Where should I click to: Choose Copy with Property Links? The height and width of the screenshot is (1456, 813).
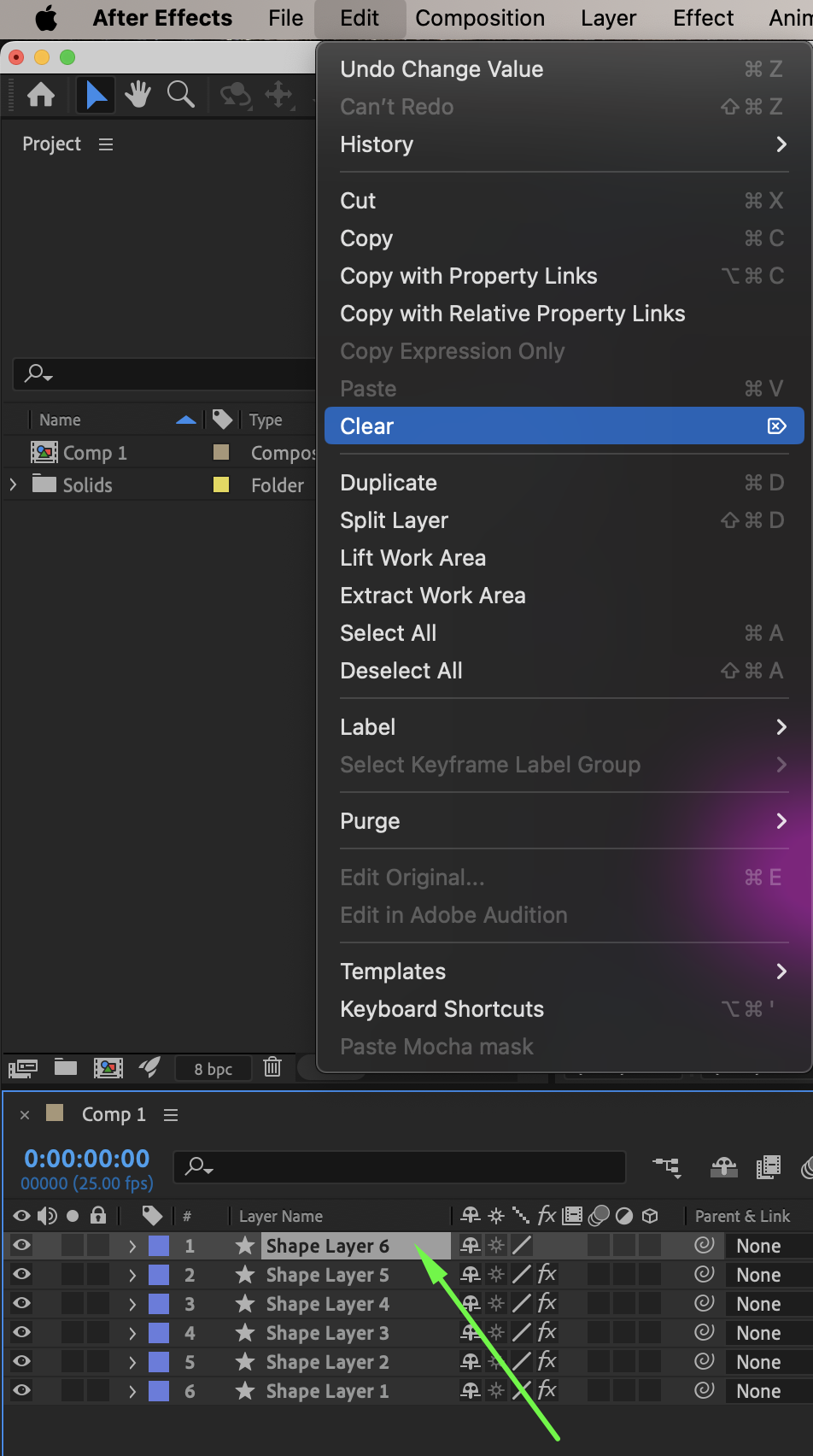(x=564, y=276)
